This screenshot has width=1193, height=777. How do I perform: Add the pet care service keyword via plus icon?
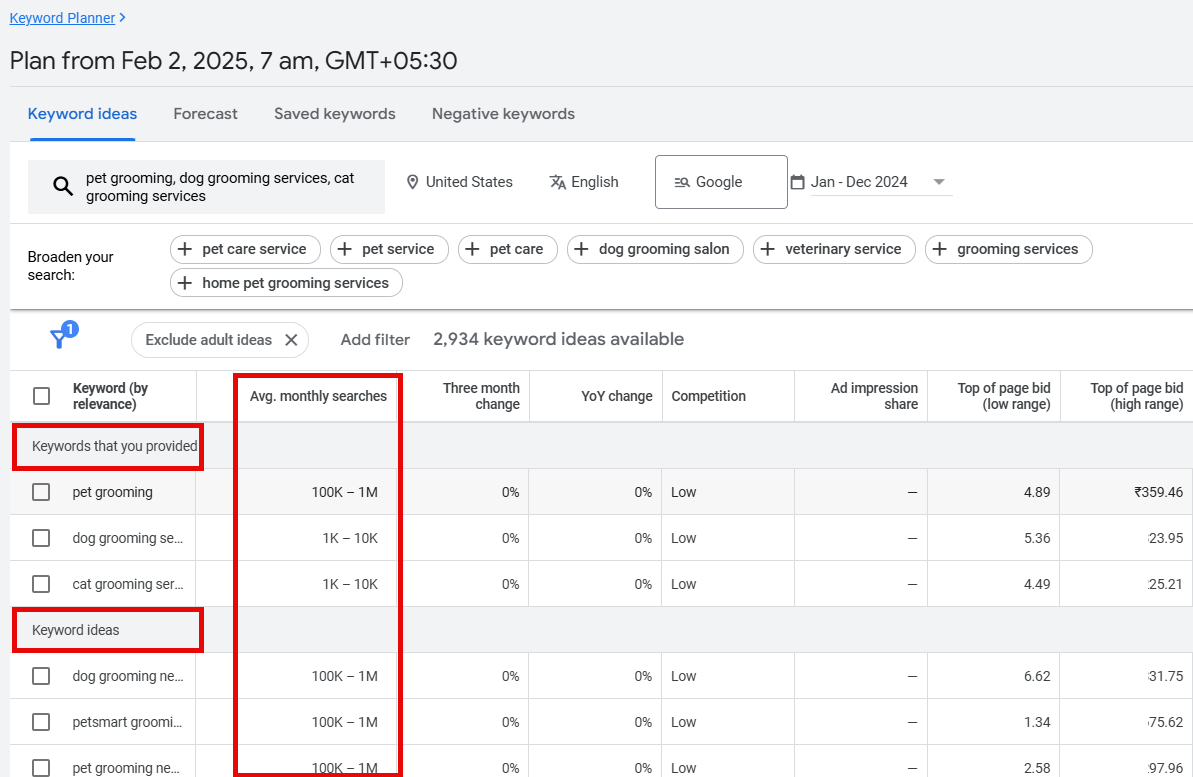[184, 249]
